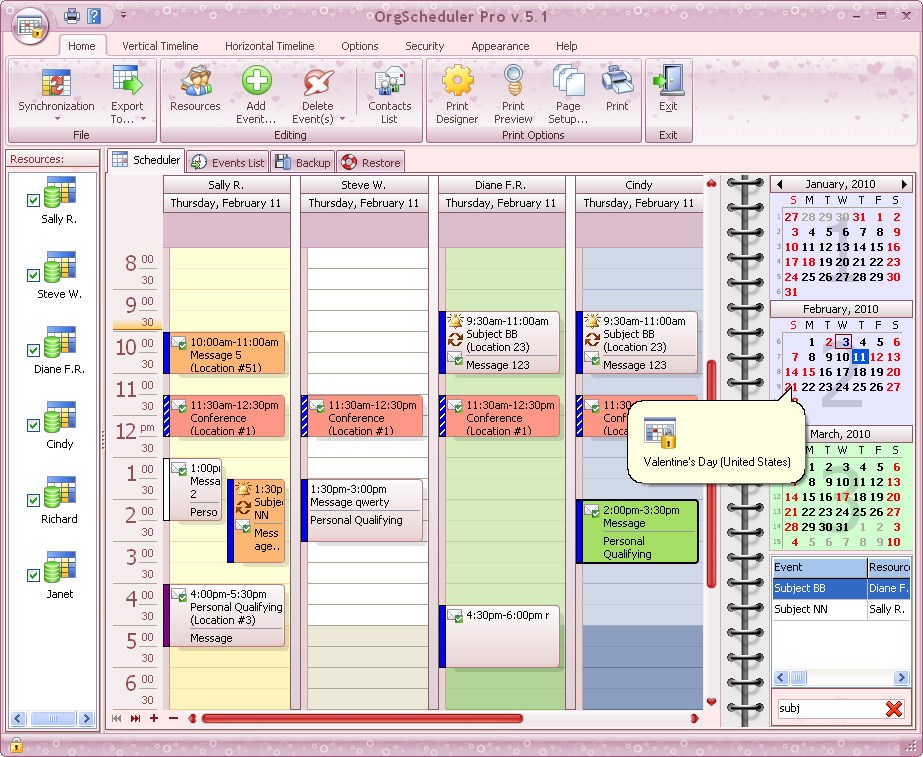Uncheck the Cindy resource checkbox
The width and height of the screenshot is (923, 757).
pos(33,426)
